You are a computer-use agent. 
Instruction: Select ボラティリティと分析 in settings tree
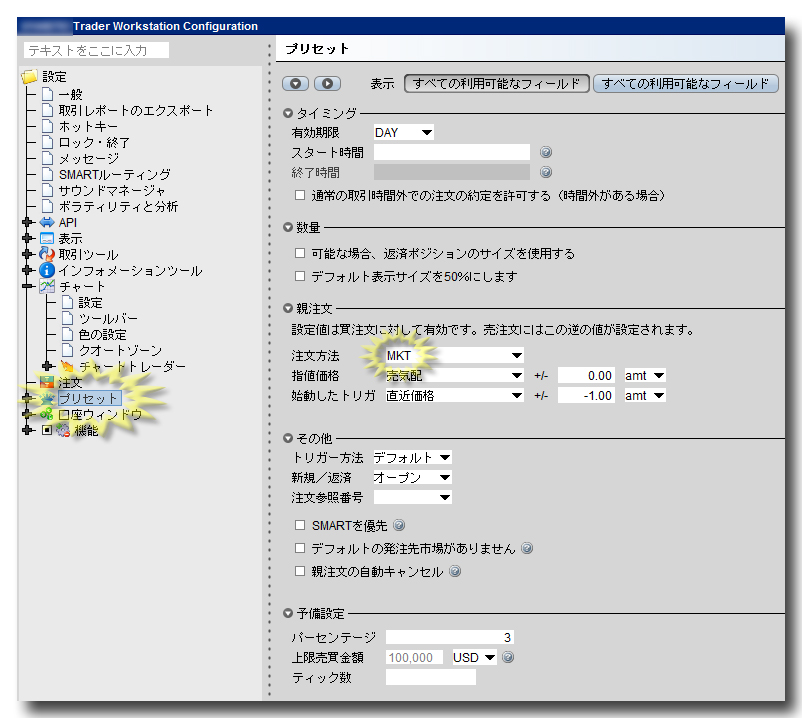[118, 207]
